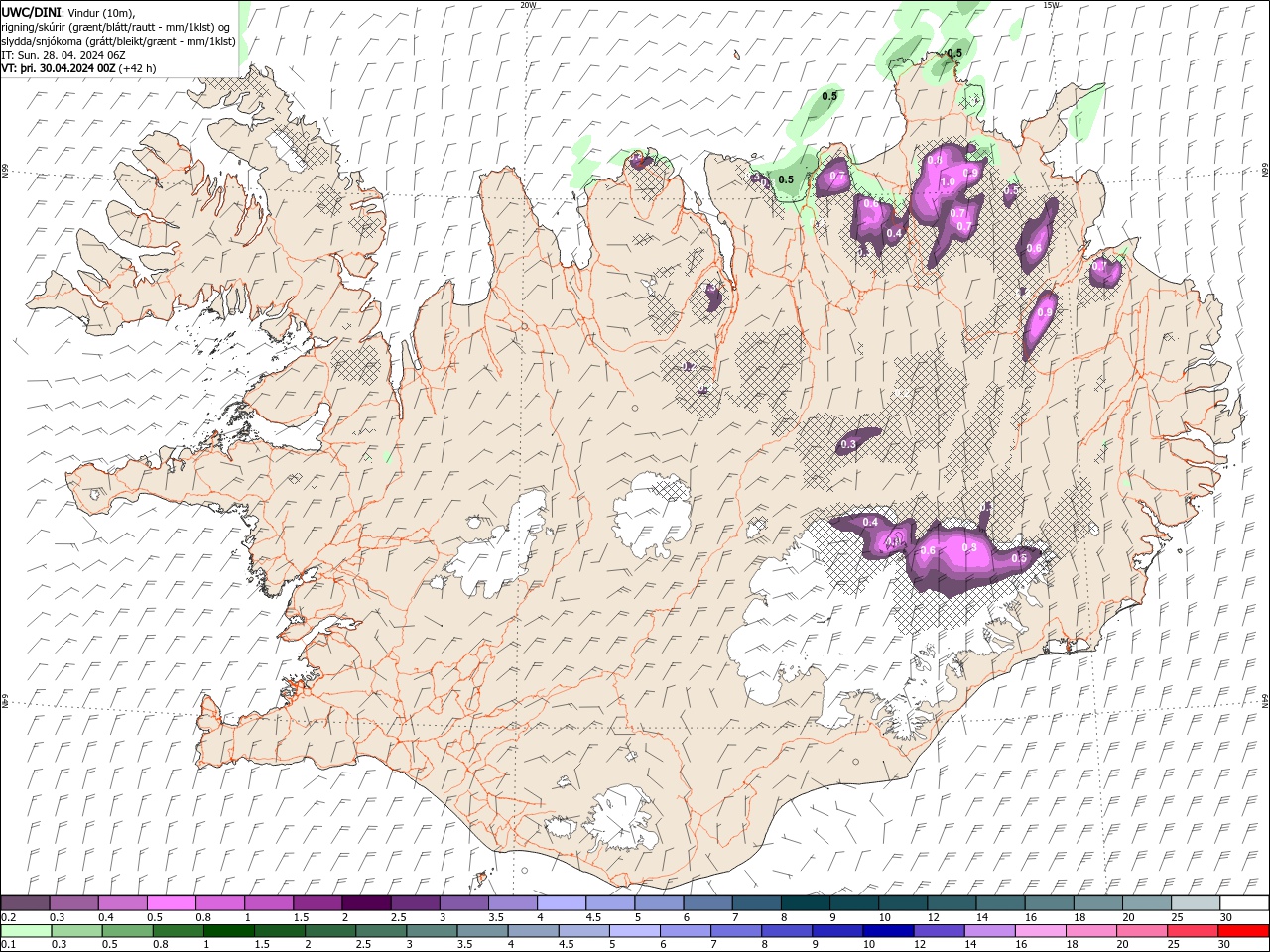
Task: Click the red 30 swatch in lower legend row
Action: coord(1243,931)
